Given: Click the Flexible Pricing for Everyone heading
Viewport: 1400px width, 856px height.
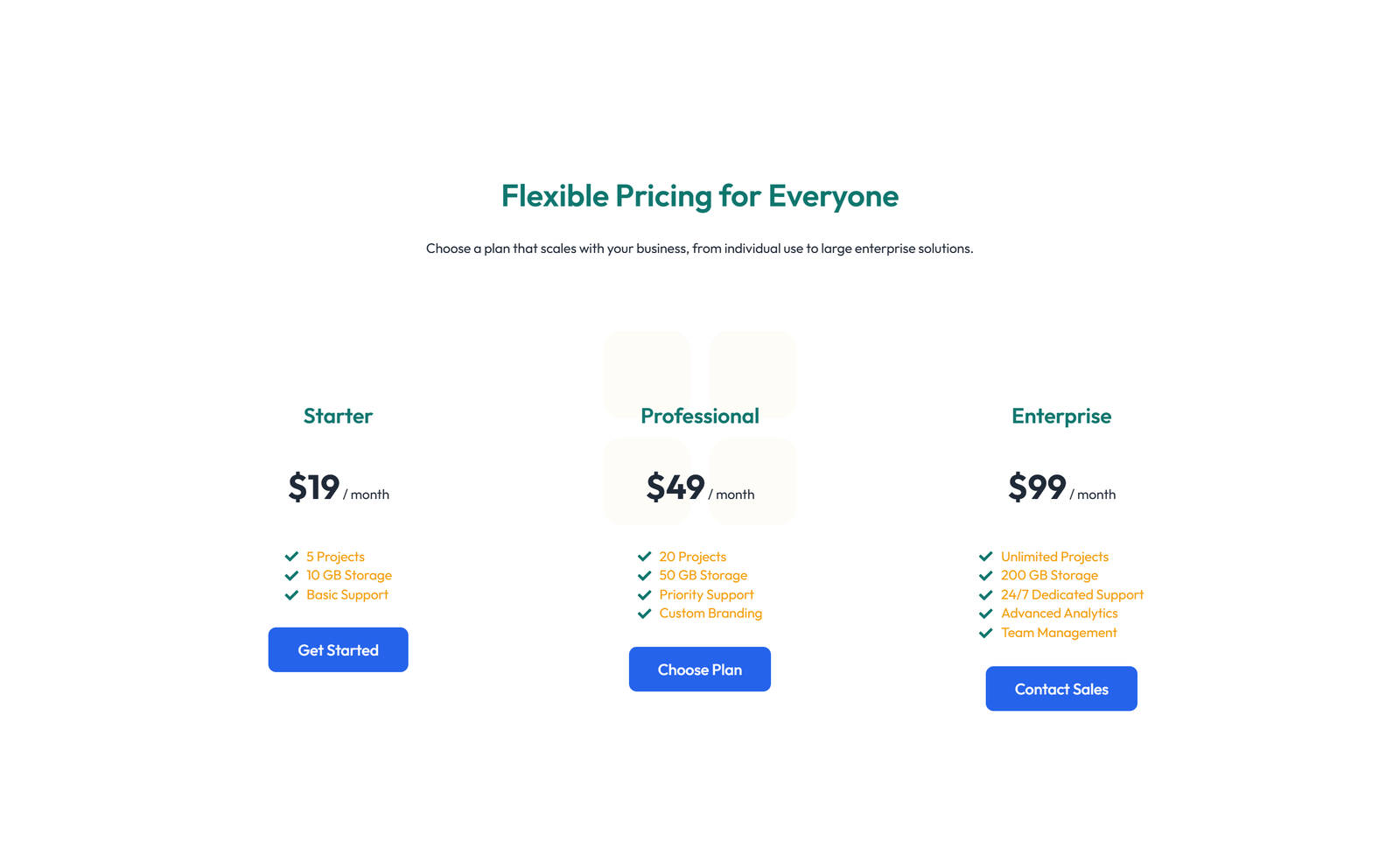Looking at the screenshot, I should pyautogui.click(x=699, y=197).
